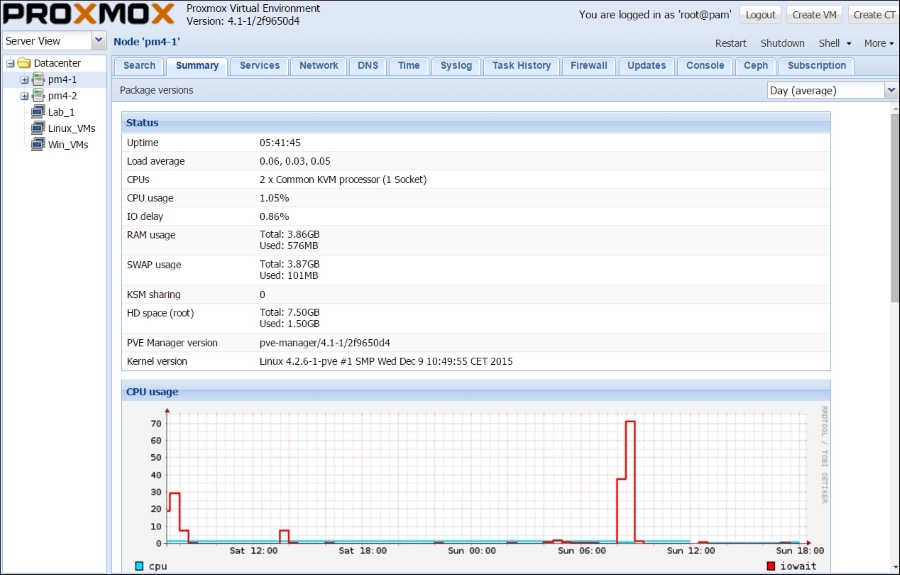900x575 pixels.
Task: Click the cyan cpu legend swatch
Action: 139,566
